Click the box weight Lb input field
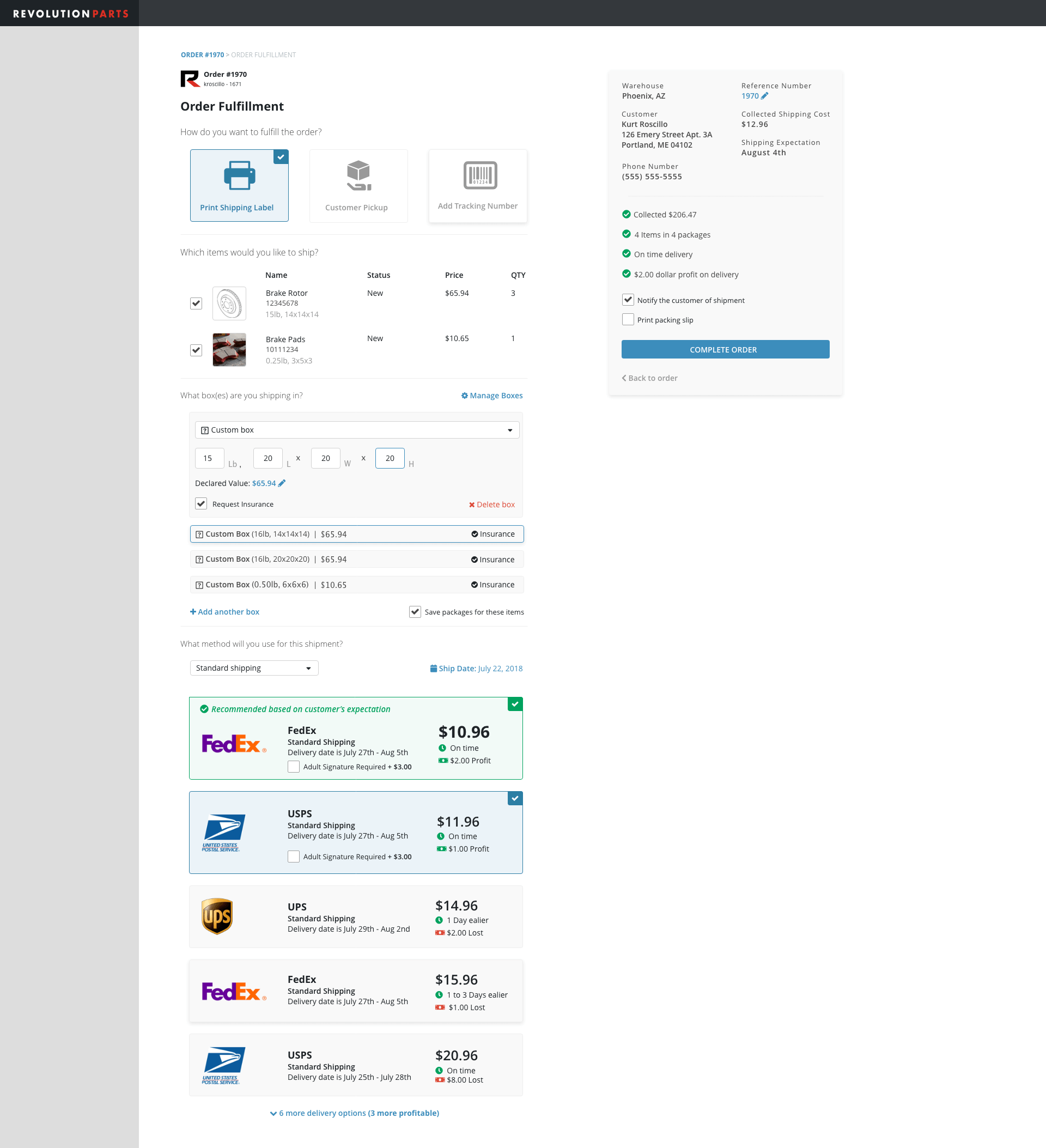The width and height of the screenshot is (1046, 1148). click(x=209, y=458)
